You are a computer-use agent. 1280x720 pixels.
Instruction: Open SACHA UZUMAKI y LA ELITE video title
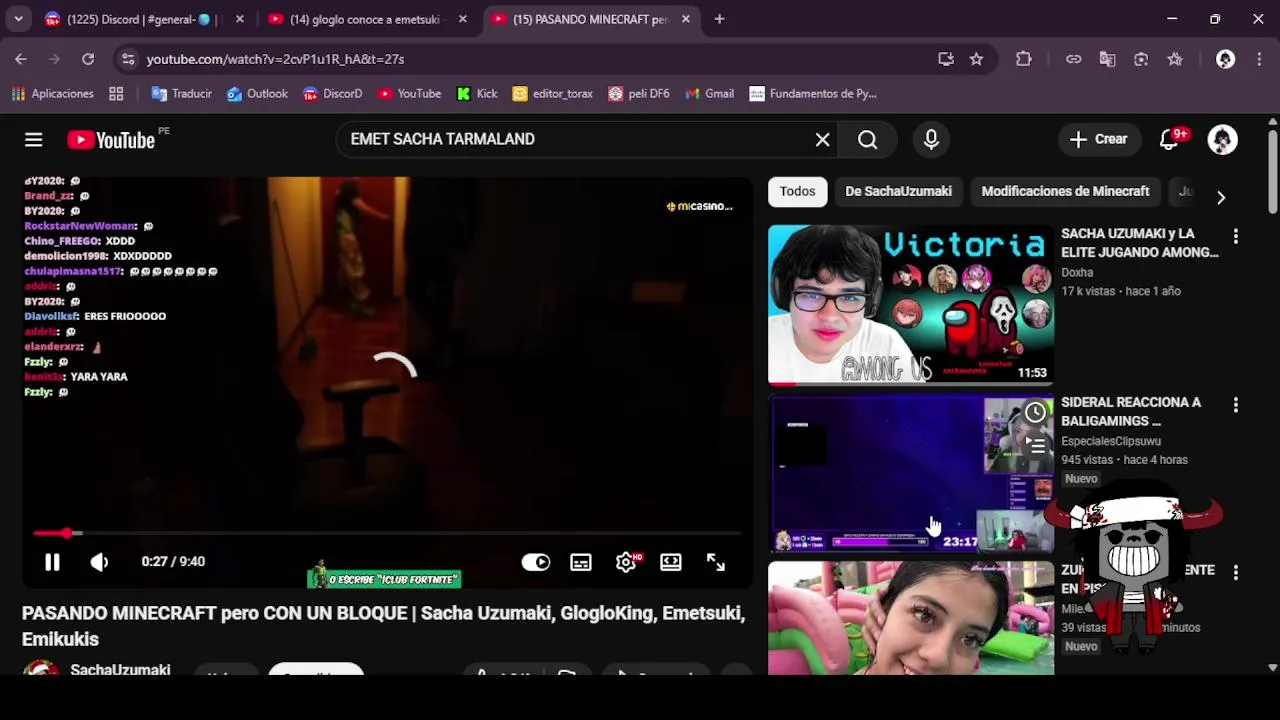(x=1140, y=243)
